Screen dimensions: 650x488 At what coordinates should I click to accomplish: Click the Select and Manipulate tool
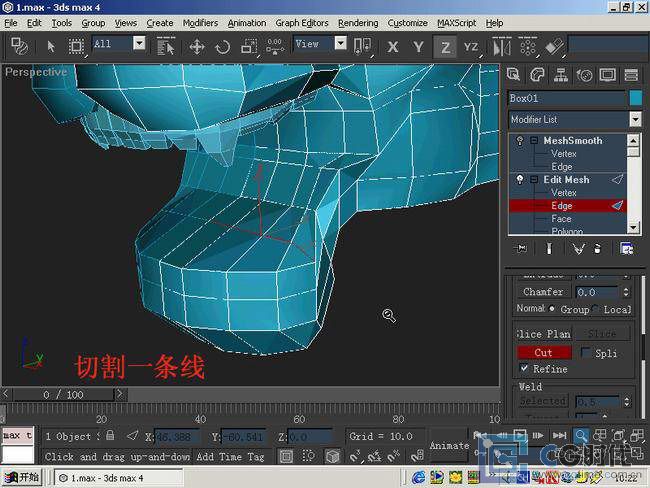(275, 46)
